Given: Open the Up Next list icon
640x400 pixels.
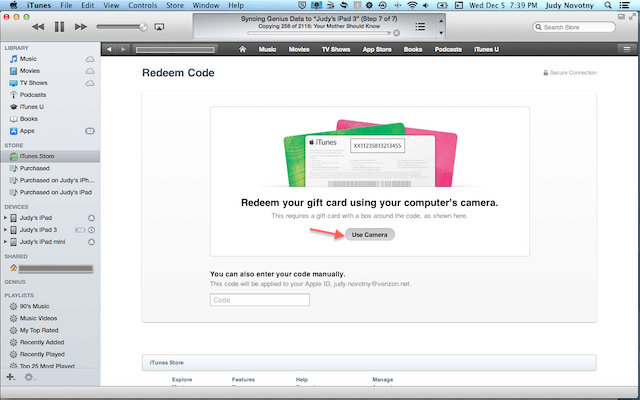Looking at the screenshot, I should click(x=420, y=27).
